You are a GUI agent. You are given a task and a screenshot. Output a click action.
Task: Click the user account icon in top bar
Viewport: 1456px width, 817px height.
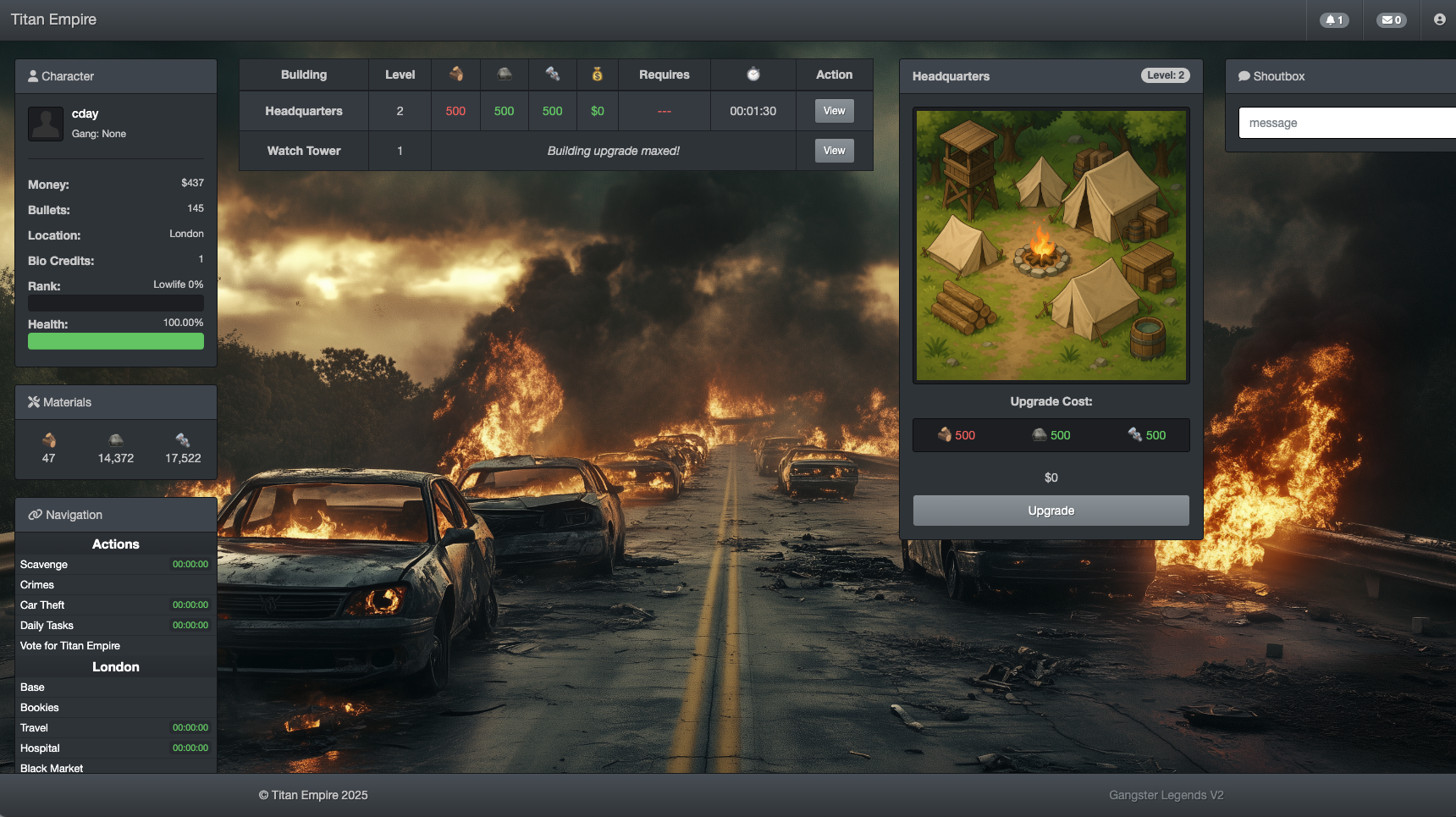(x=1439, y=19)
